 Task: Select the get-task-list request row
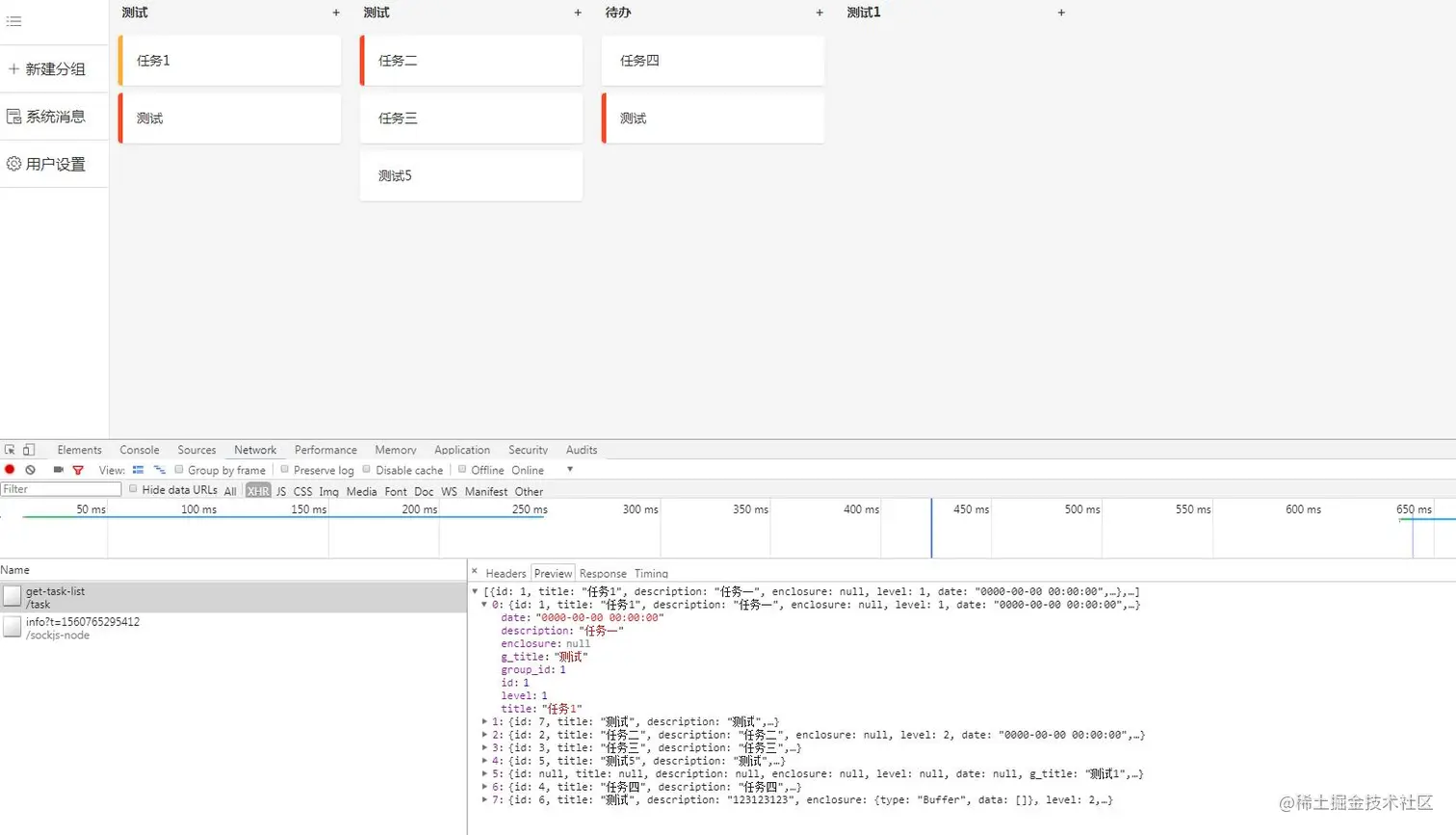(233, 598)
